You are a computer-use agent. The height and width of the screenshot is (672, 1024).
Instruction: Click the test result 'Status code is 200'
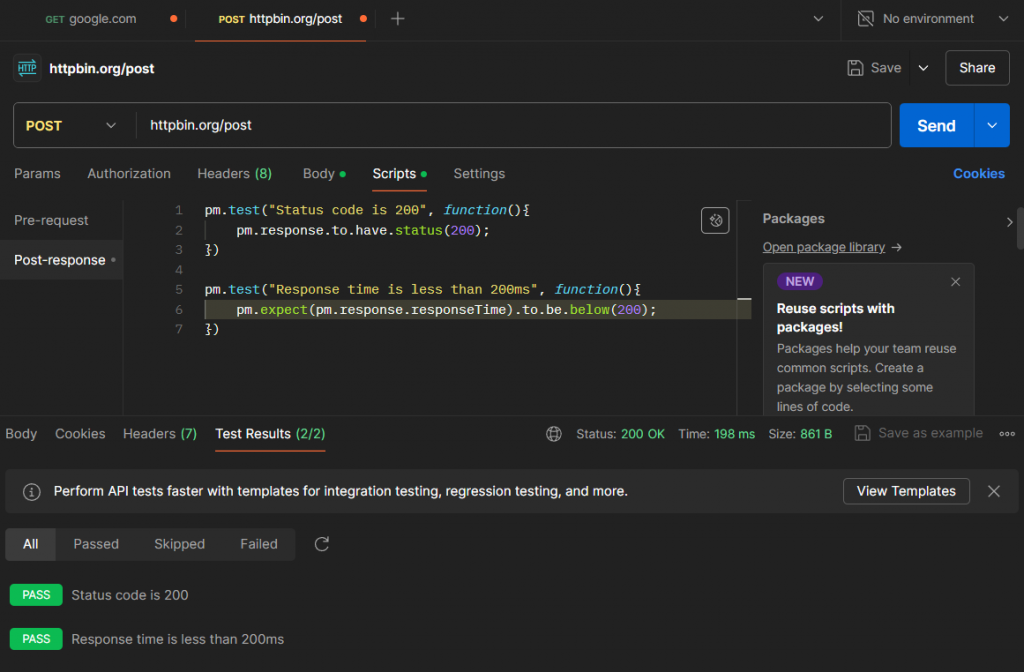pyautogui.click(x=129, y=595)
